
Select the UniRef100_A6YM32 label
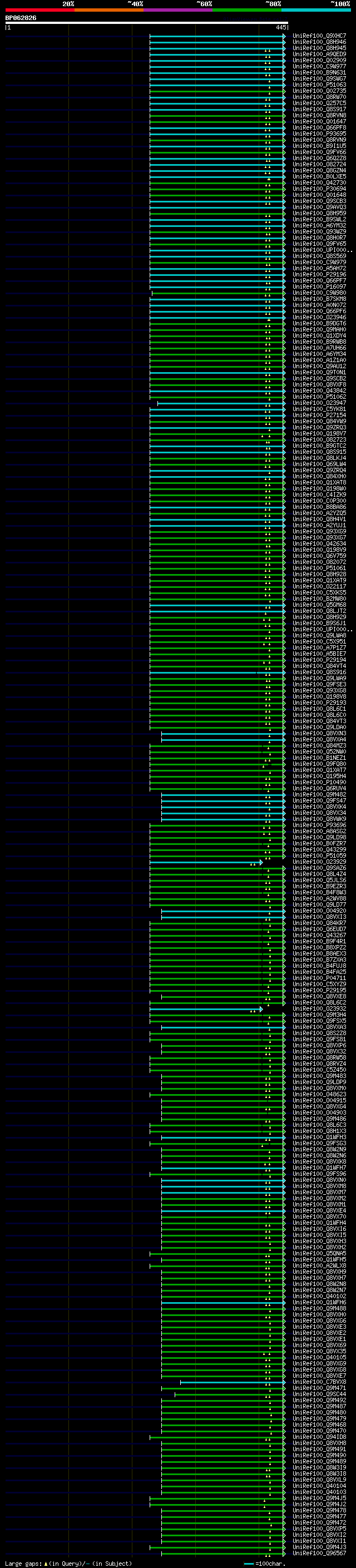click(x=319, y=225)
